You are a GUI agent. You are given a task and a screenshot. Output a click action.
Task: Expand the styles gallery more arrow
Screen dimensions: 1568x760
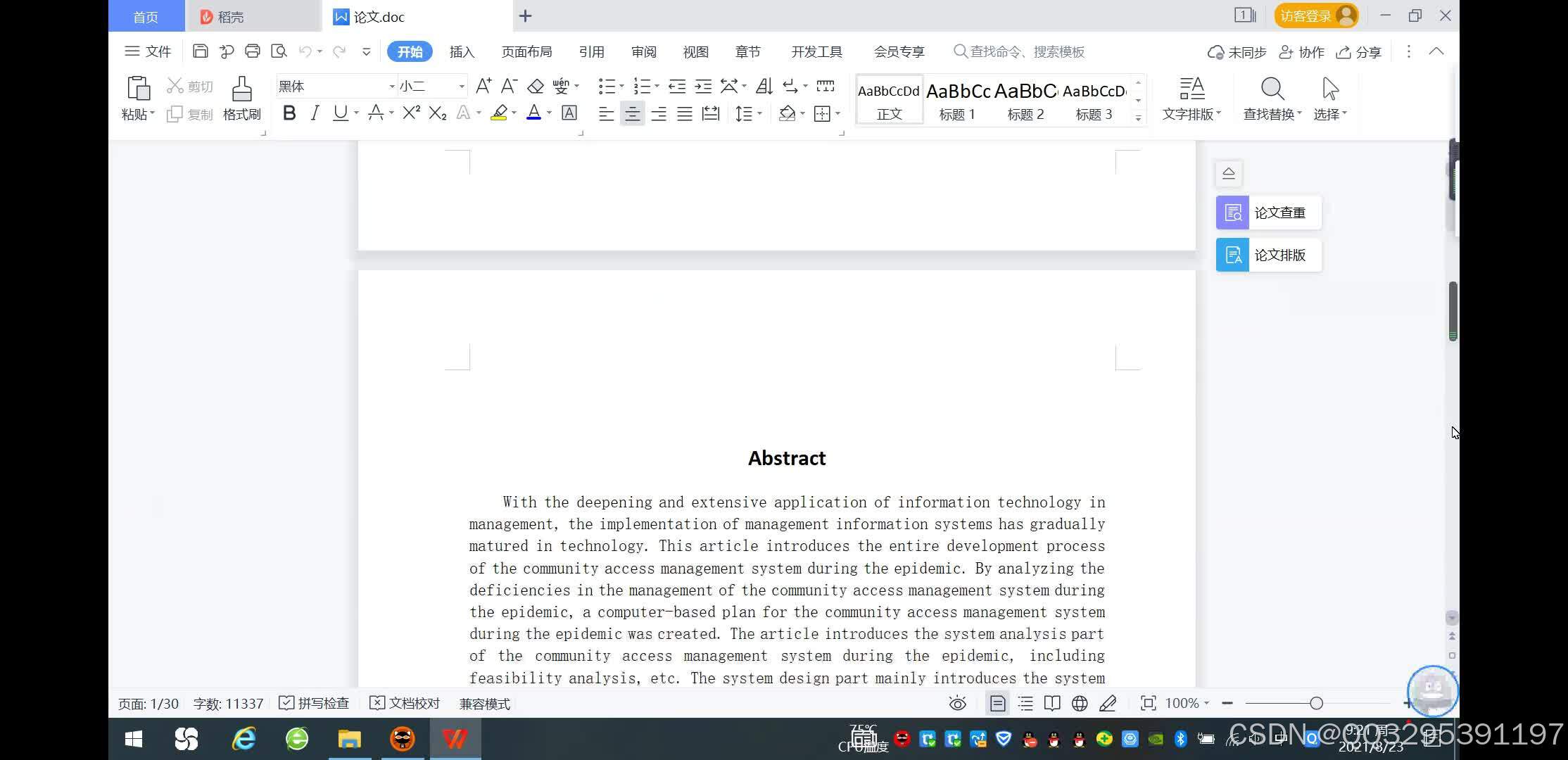pyautogui.click(x=1138, y=118)
